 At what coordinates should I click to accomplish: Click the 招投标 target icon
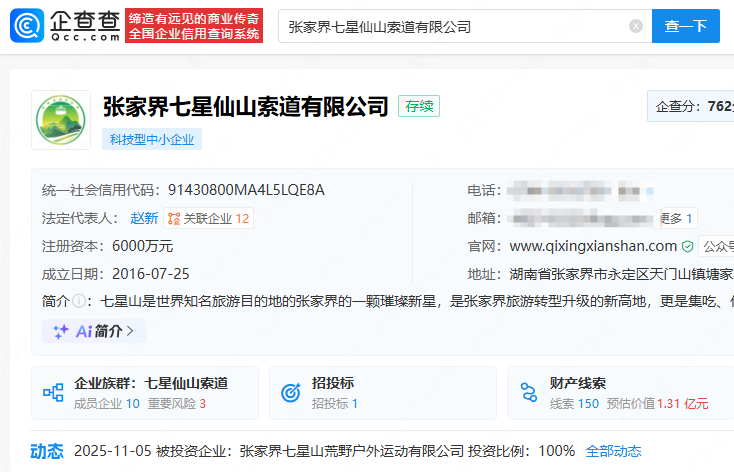(291, 393)
